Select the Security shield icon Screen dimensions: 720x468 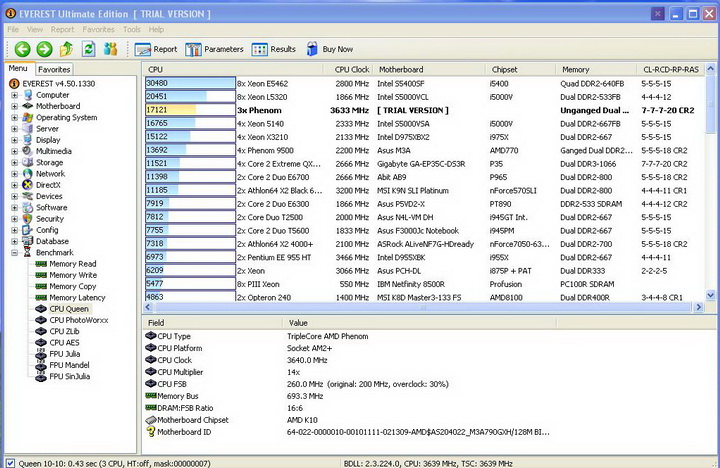[28, 219]
